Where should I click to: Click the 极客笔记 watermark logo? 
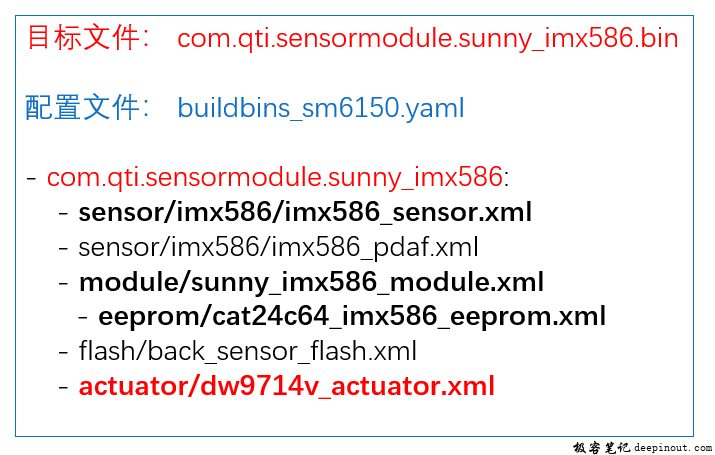click(x=601, y=448)
